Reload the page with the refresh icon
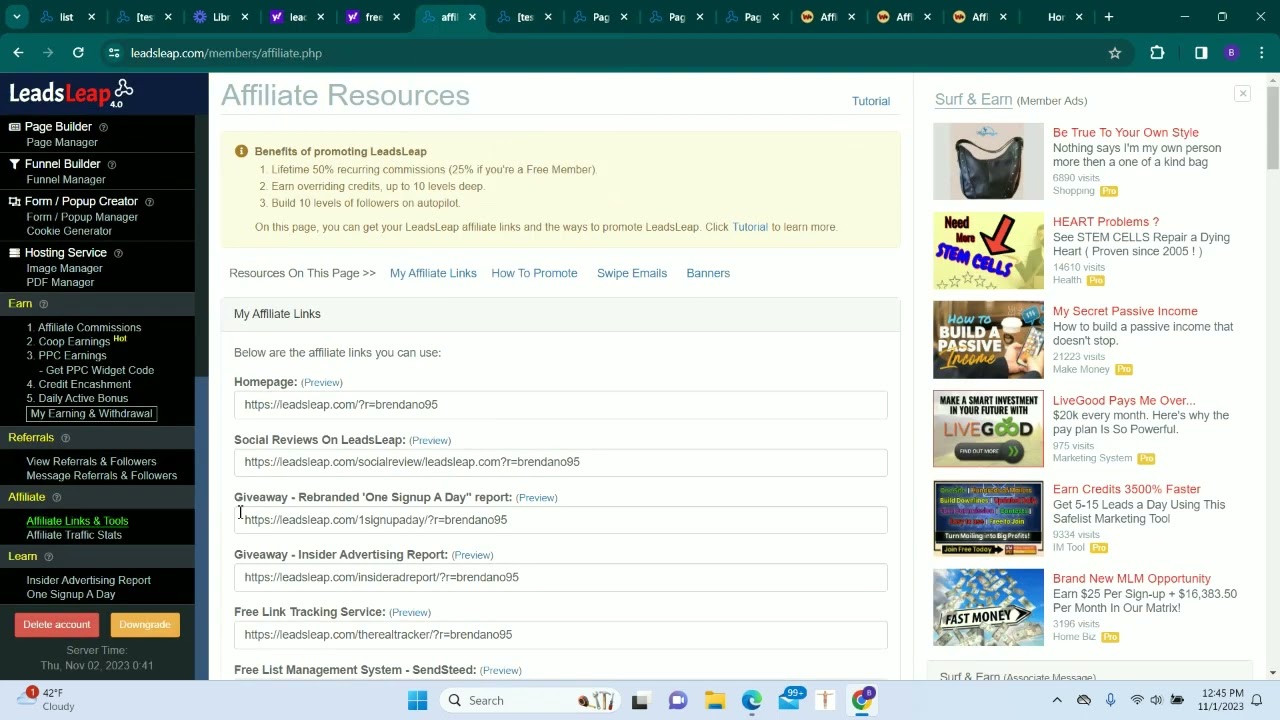1280x720 pixels. pyautogui.click(x=78, y=53)
